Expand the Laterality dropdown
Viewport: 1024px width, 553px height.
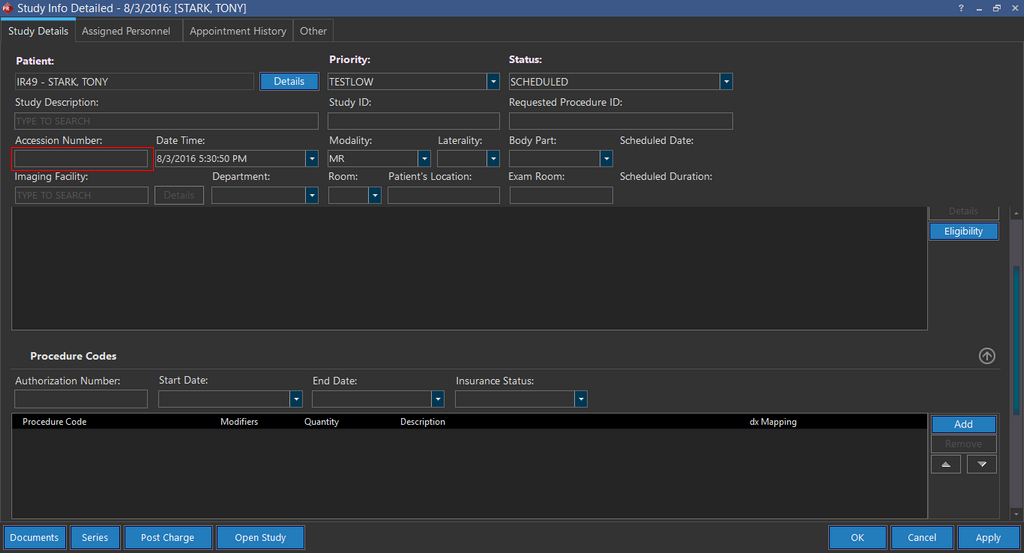[x=493, y=159]
